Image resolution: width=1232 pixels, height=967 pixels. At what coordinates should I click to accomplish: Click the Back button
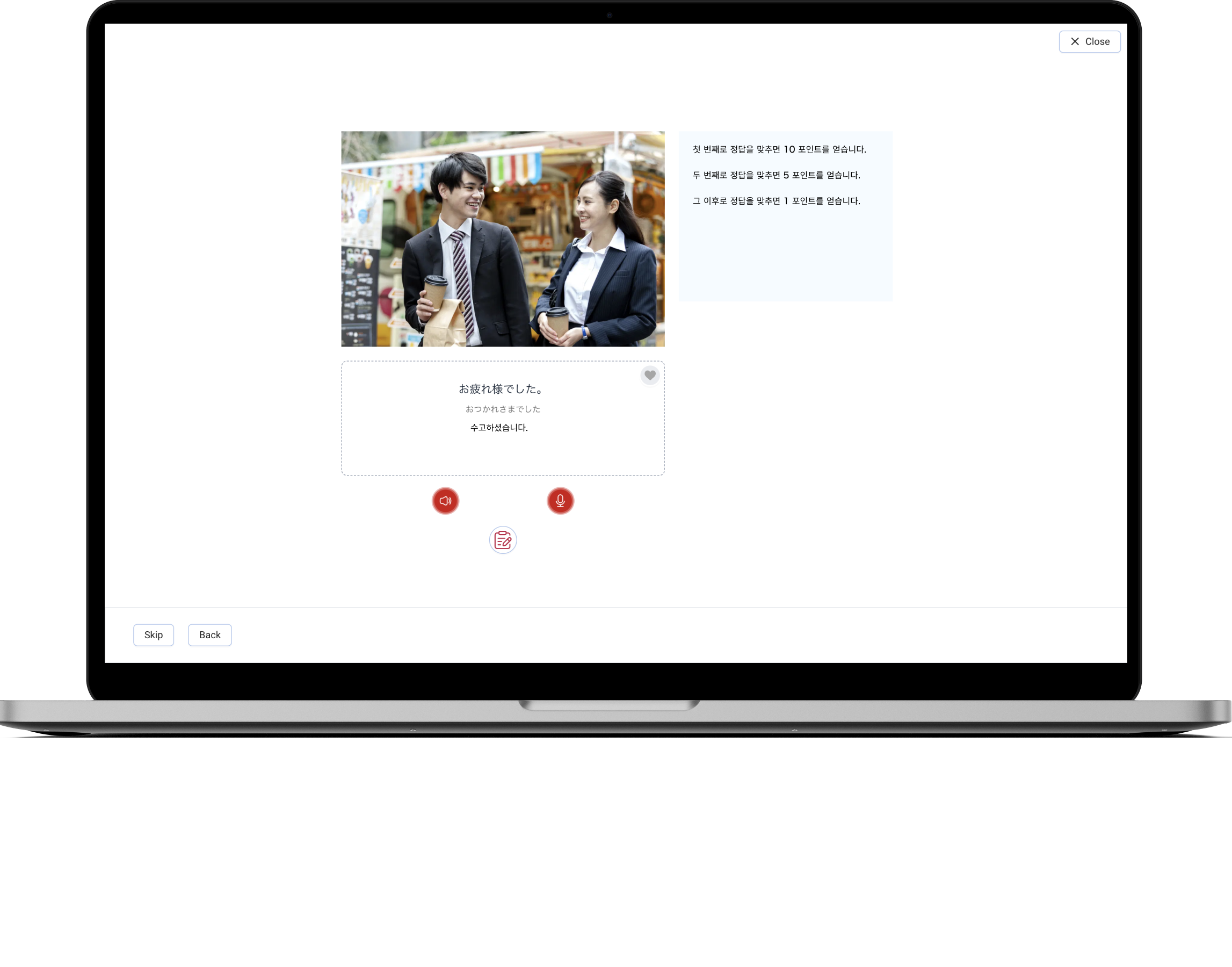click(x=209, y=634)
